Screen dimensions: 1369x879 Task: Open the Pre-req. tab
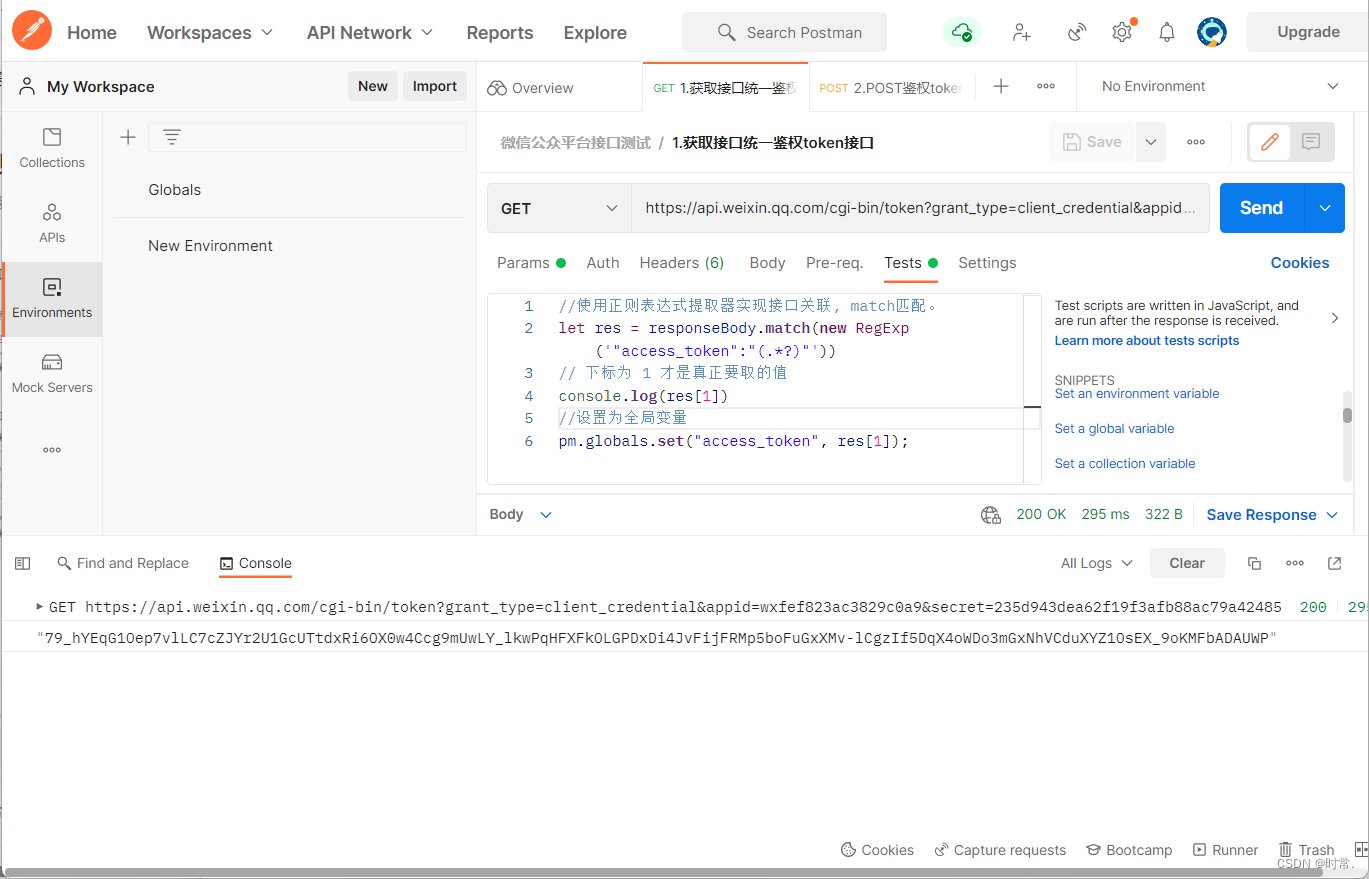coord(834,263)
